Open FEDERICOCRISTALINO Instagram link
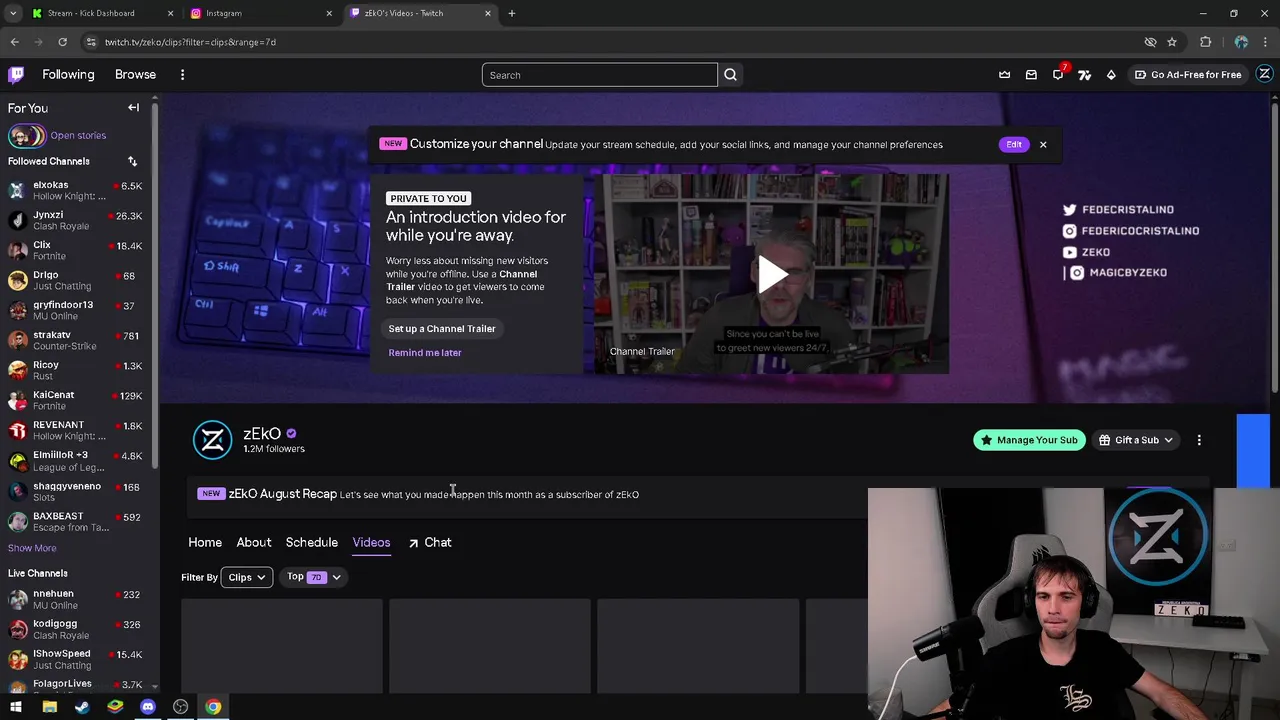This screenshot has width=1280, height=720. coord(1131,231)
